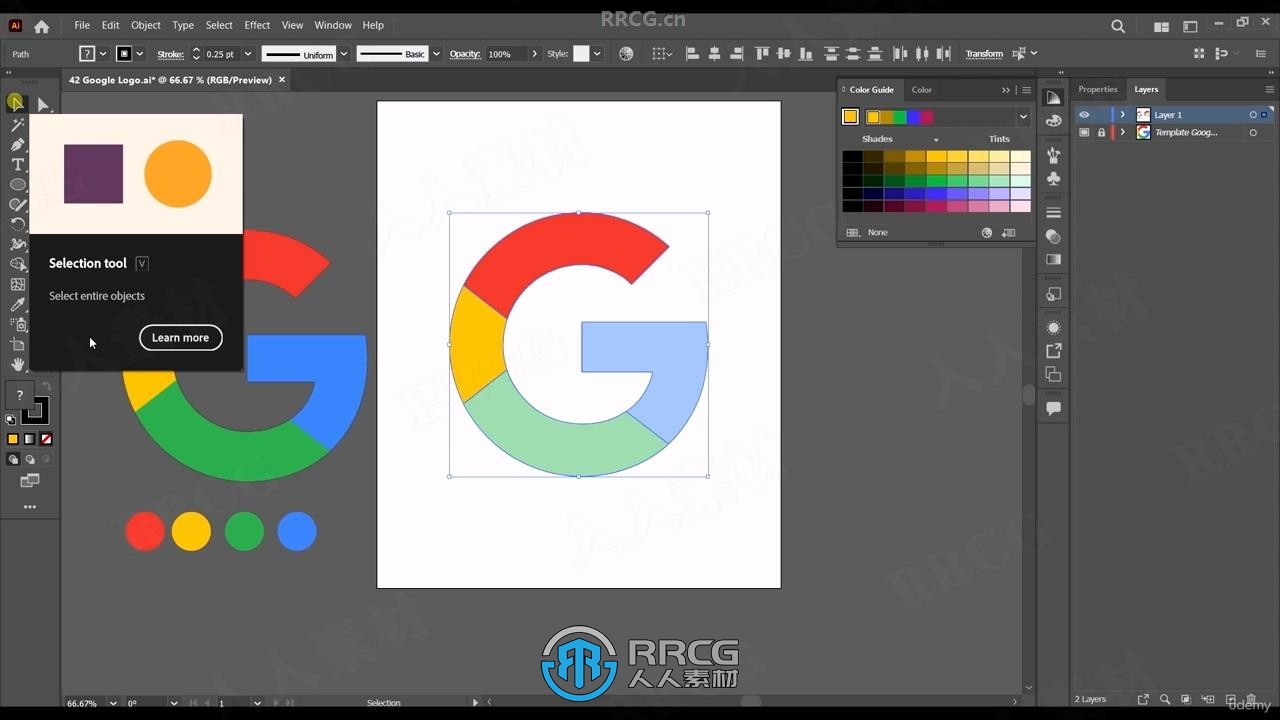The height and width of the screenshot is (720, 1280).
Task: Open the Brushes panel icon in dock
Action: [x=1053, y=155]
